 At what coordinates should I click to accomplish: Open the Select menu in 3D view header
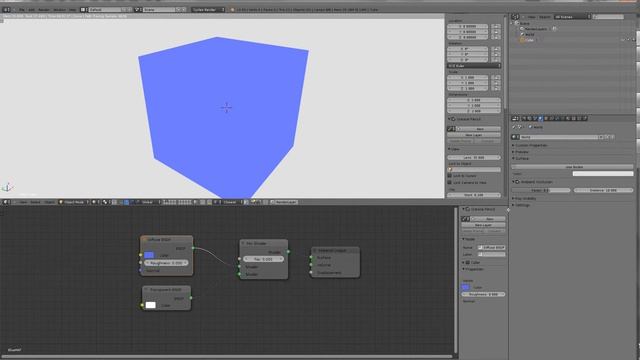pos(35,202)
